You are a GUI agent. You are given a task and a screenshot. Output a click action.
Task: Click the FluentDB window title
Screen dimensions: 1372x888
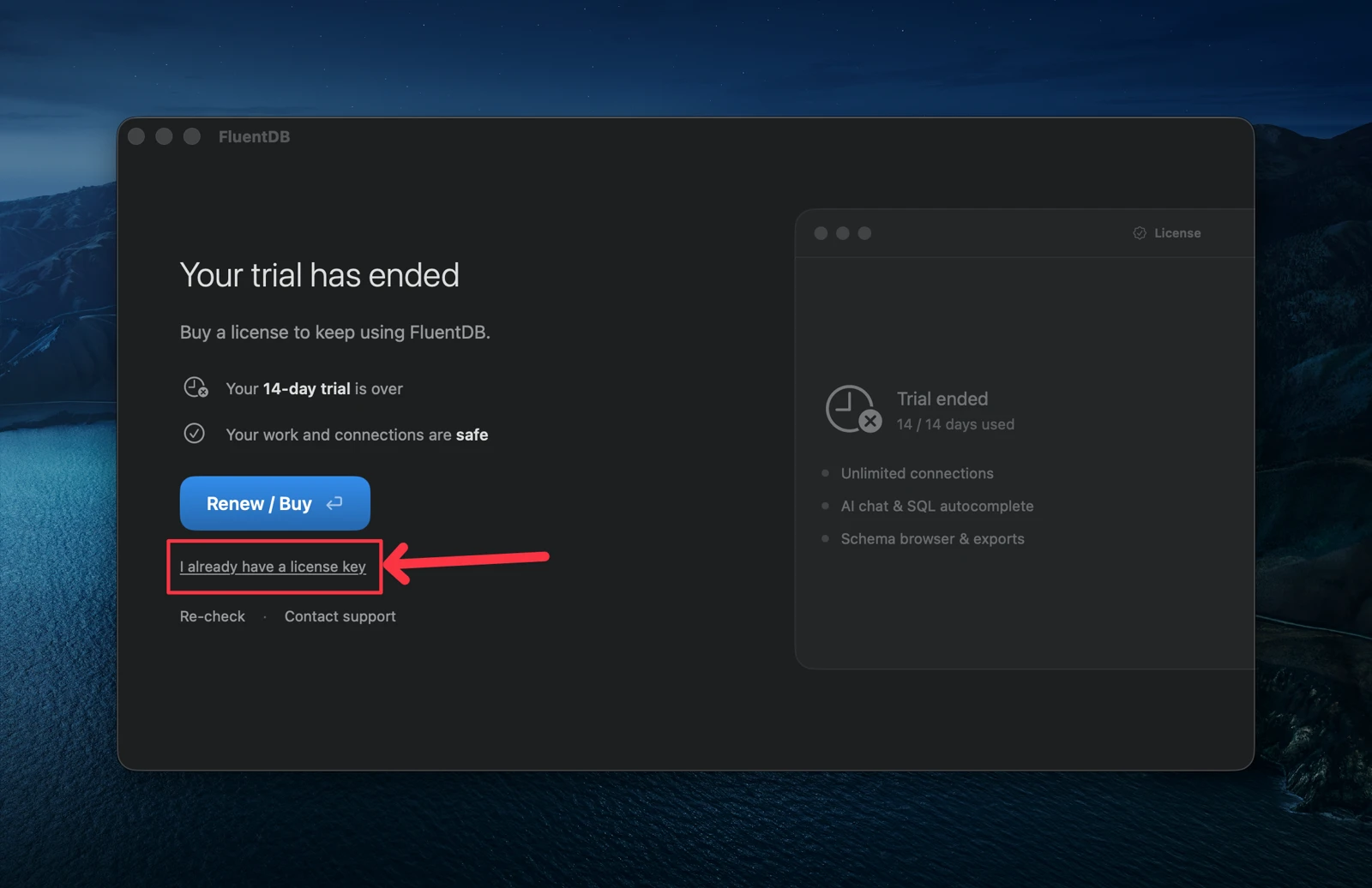pyautogui.click(x=254, y=137)
